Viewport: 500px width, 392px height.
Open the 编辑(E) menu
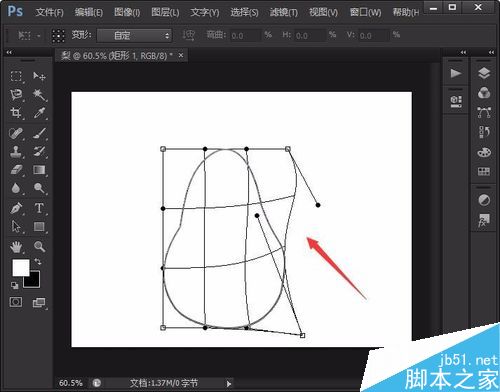[x=88, y=13]
